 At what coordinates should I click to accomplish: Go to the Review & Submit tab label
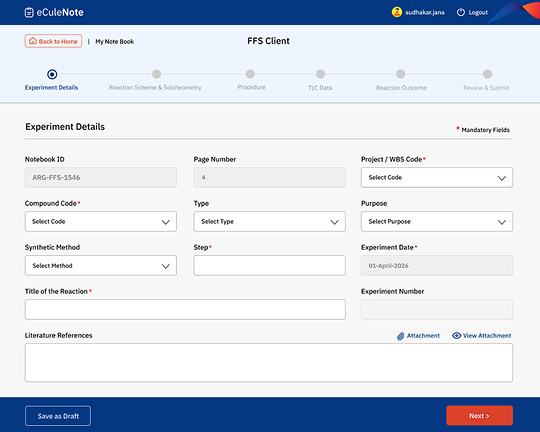(x=486, y=88)
